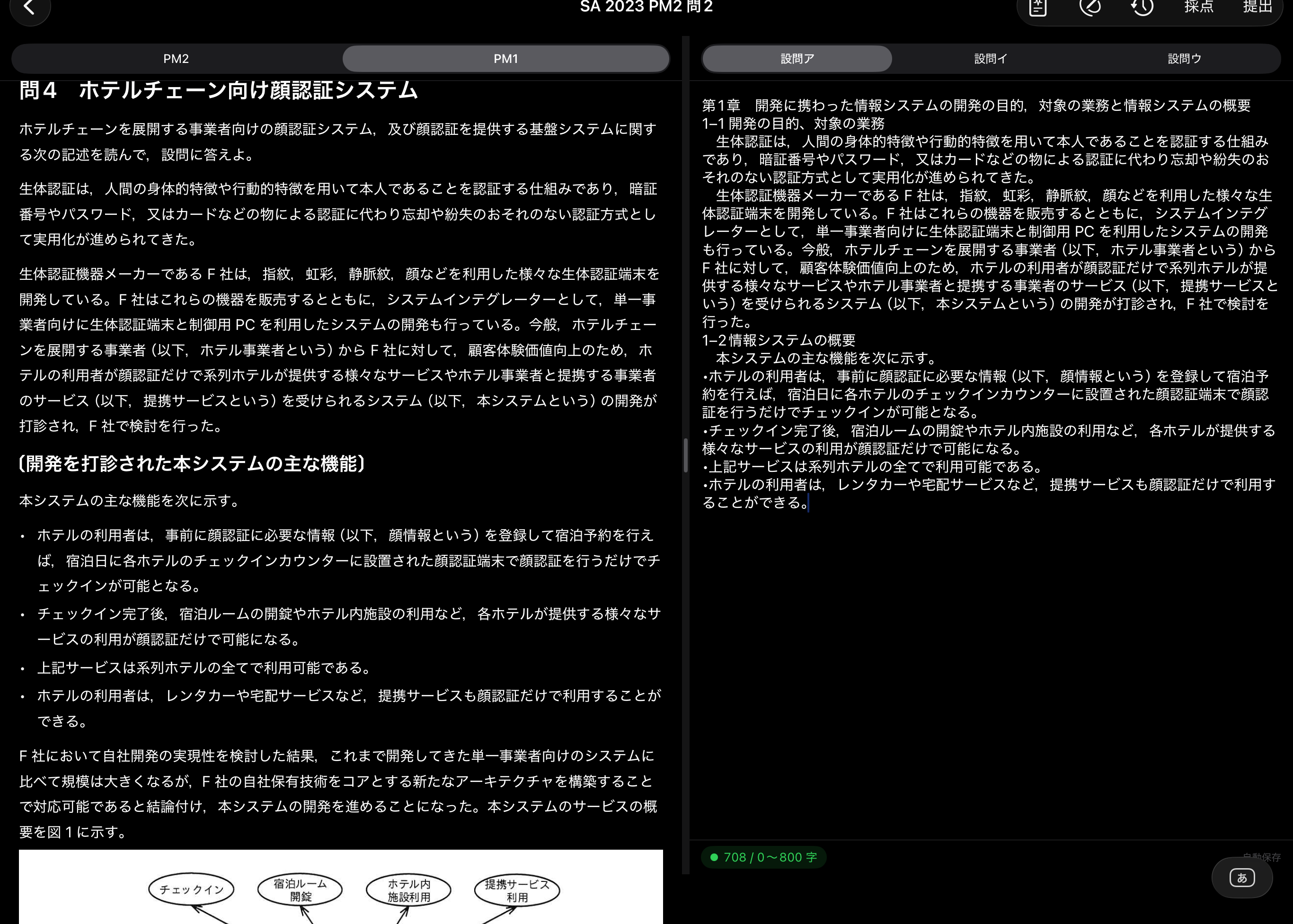
Task: Click the end of the answer text field
Action: (x=808, y=503)
